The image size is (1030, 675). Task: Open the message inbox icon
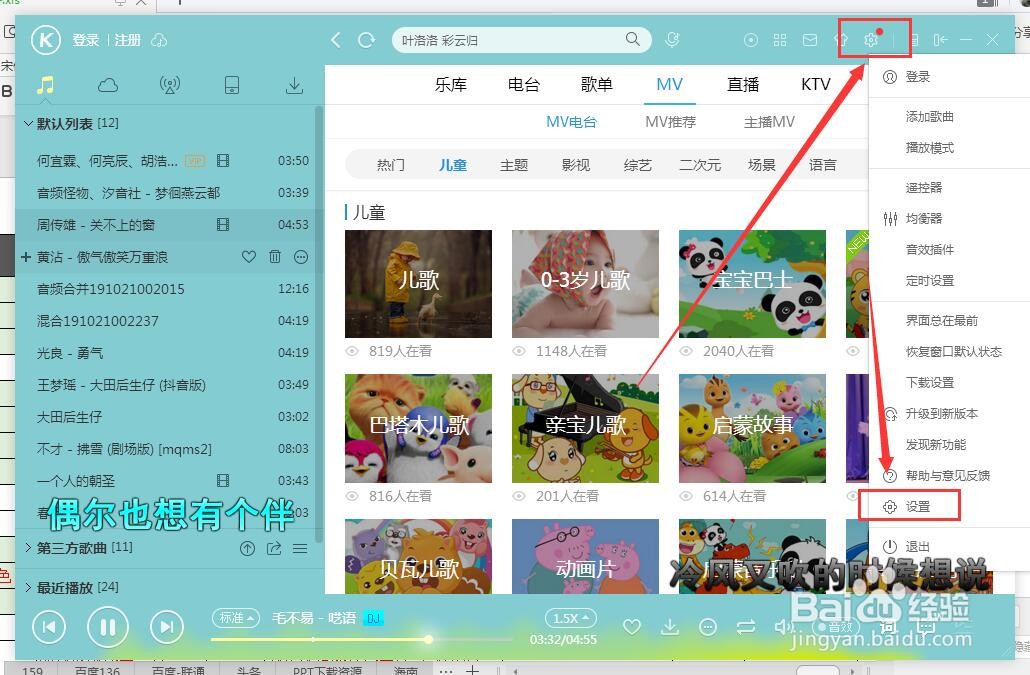[810, 40]
